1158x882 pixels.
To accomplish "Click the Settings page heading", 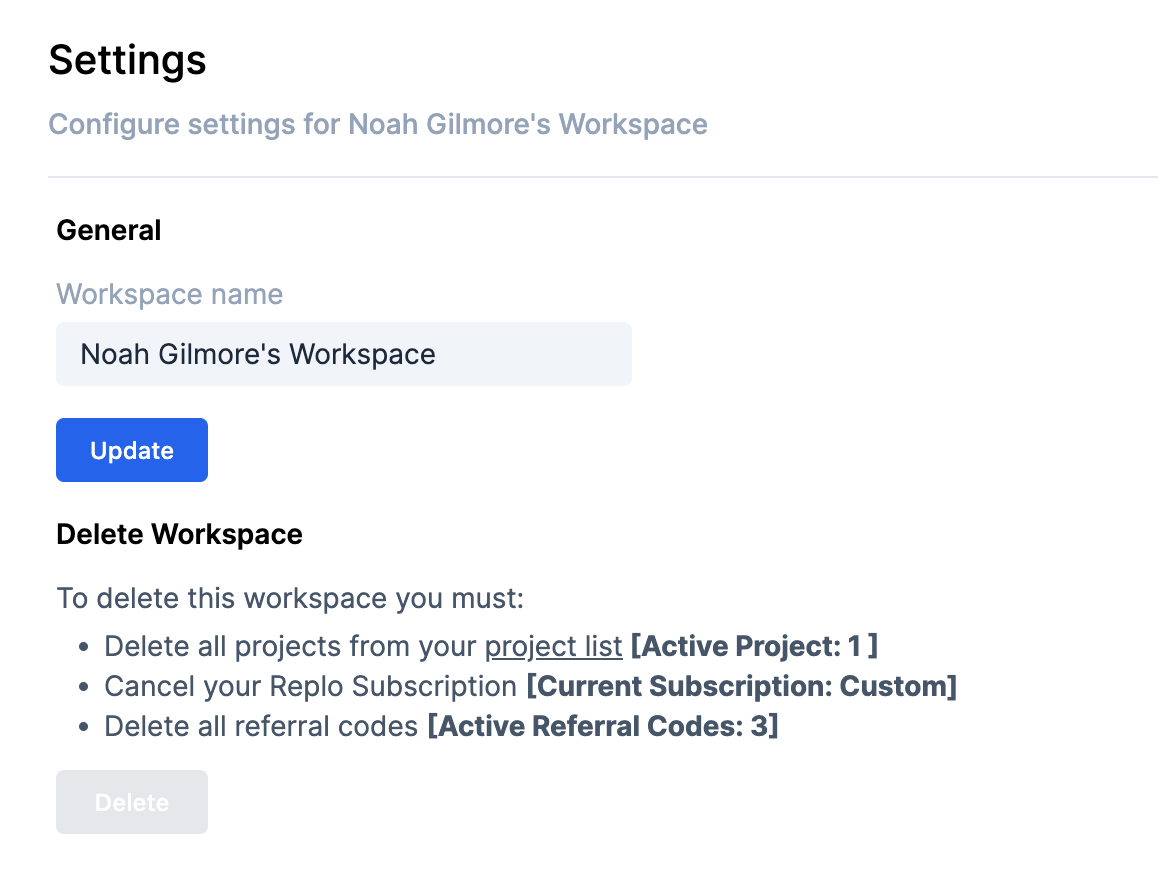I will click(128, 60).
